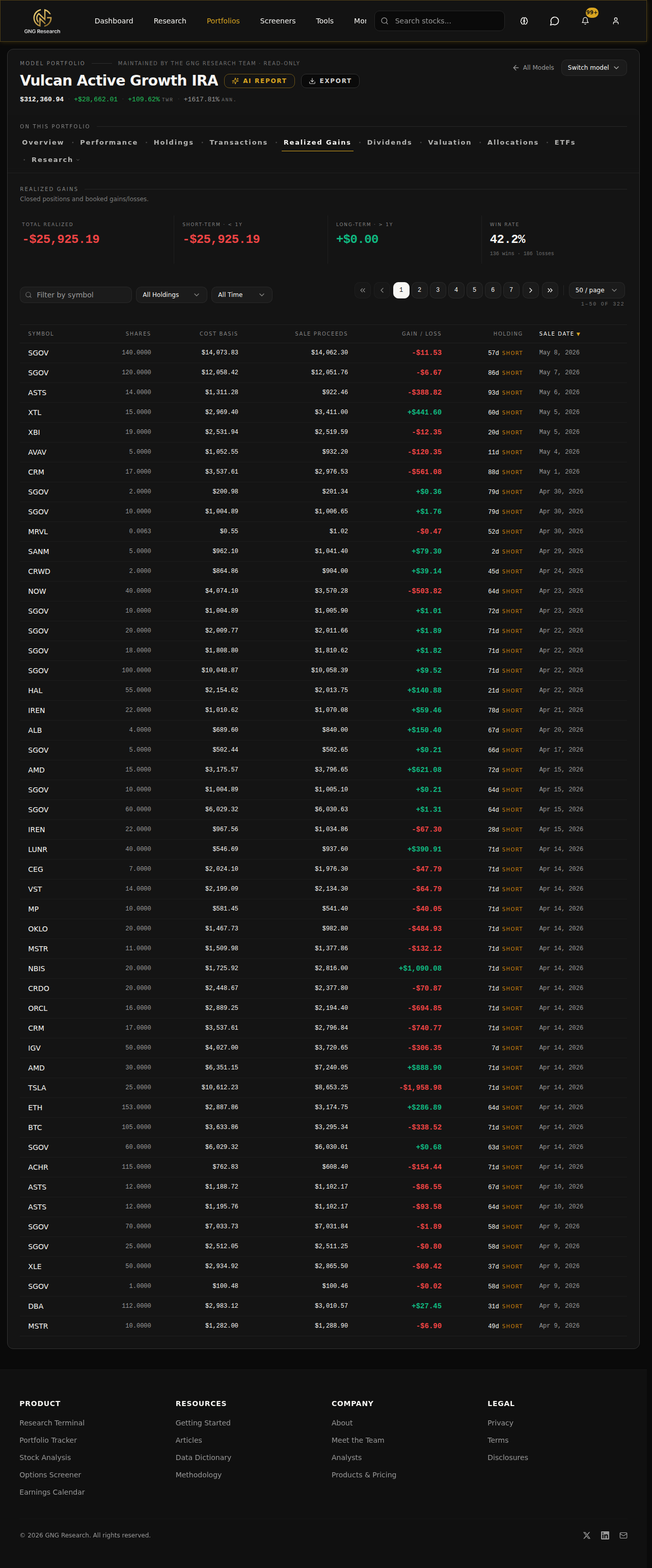Switch to the Holdings tab
The width and height of the screenshot is (652, 1568).
pos(174,143)
